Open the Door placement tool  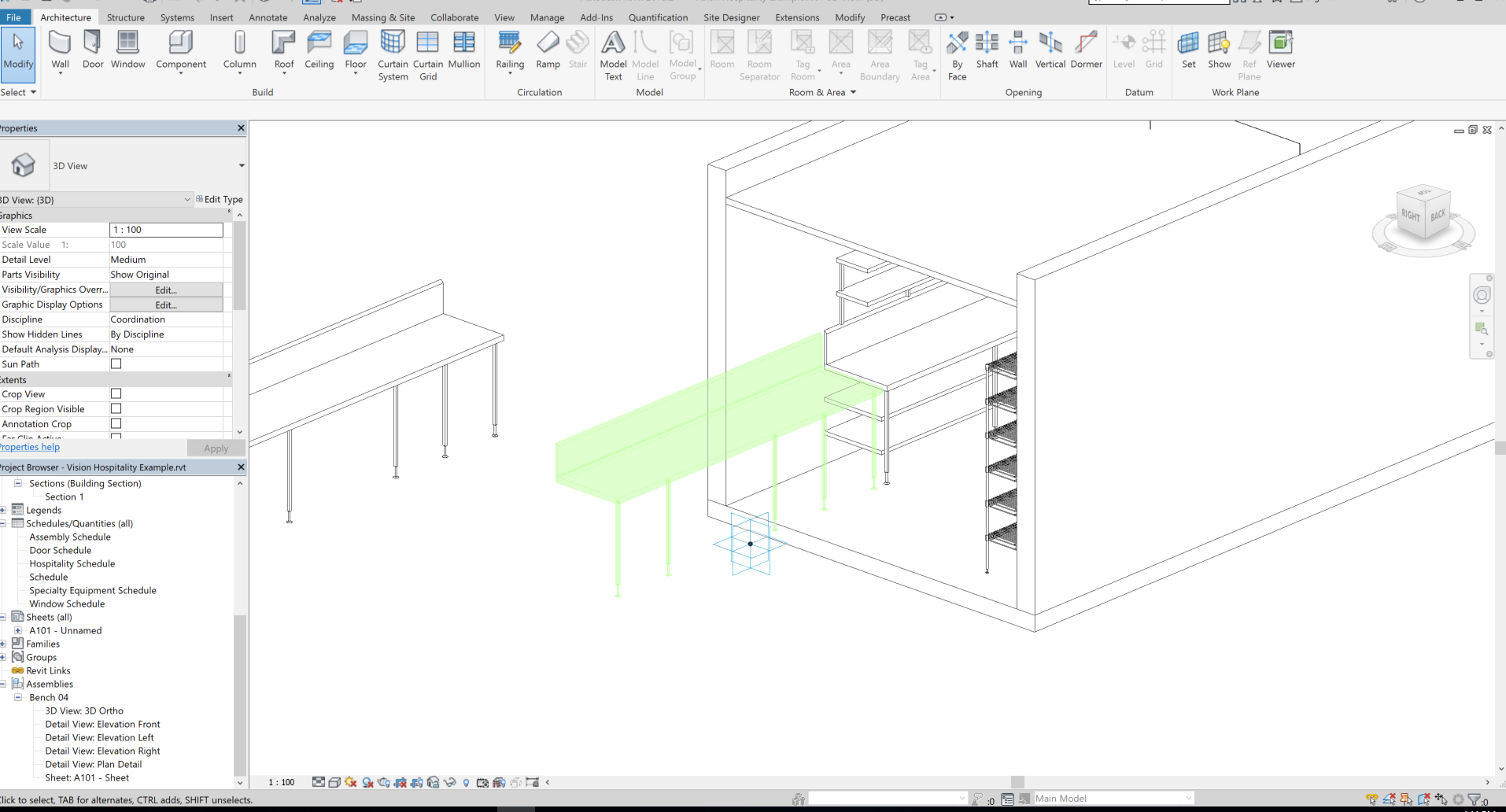click(92, 49)
